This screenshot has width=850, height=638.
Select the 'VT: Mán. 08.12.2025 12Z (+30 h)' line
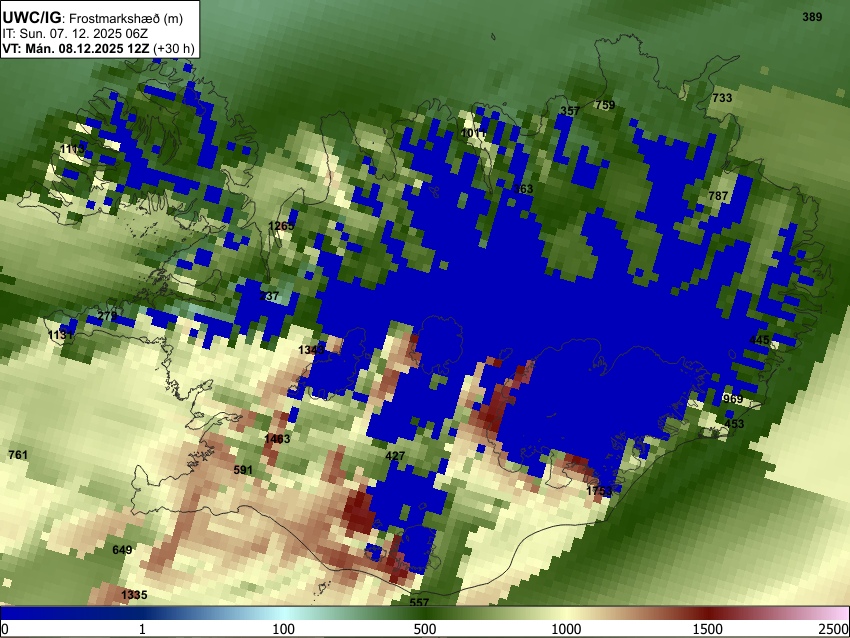point(98,48)
